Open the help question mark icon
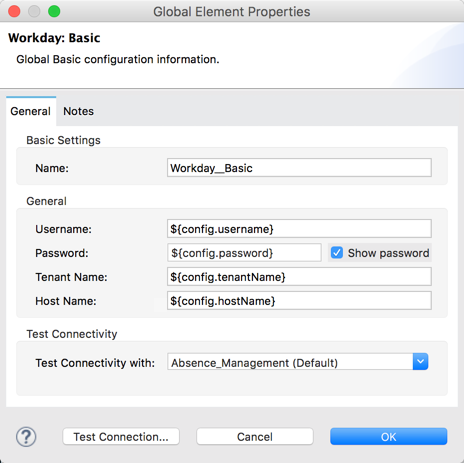The image size is (464, 463). pos(26,437)
